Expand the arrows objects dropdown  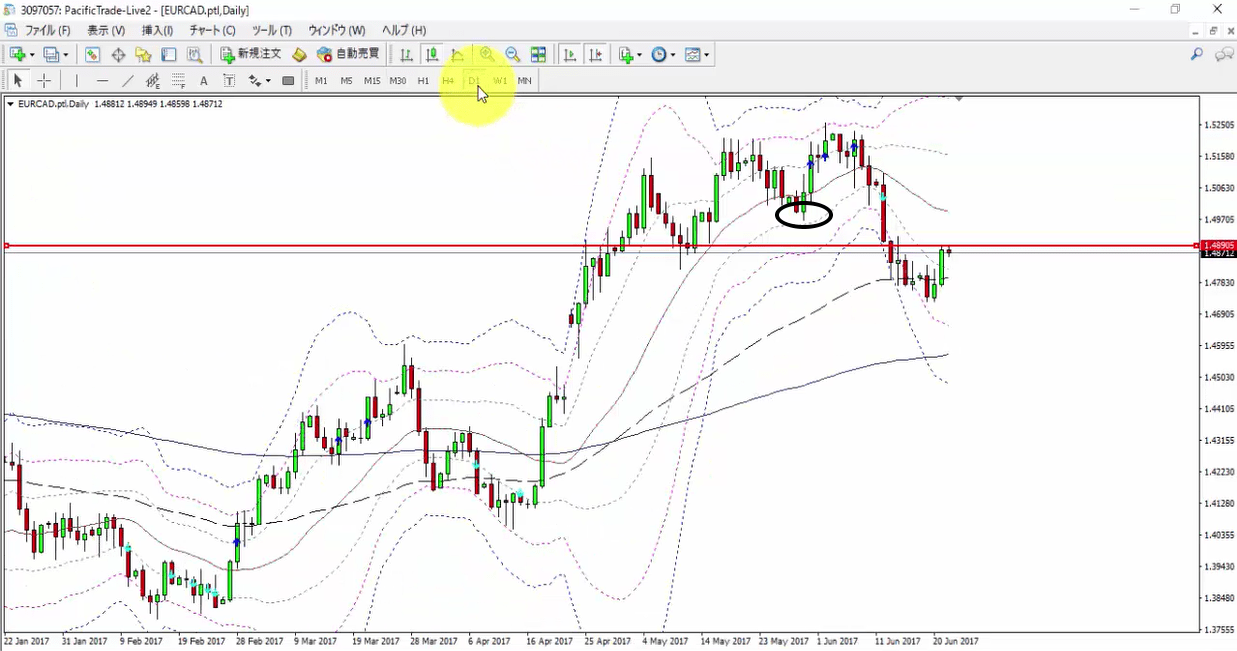point(268,81)
